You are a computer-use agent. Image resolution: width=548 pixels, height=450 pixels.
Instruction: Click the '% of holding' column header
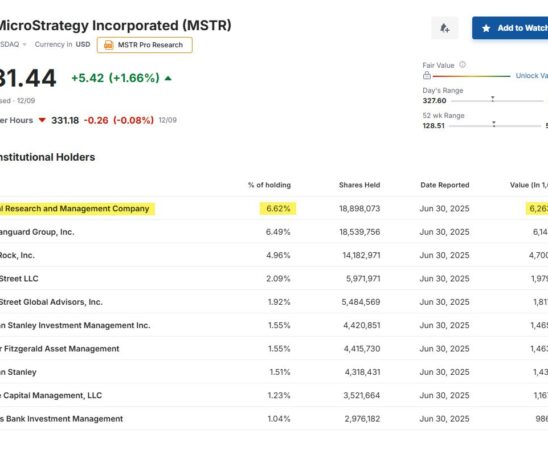pos(269,185)
